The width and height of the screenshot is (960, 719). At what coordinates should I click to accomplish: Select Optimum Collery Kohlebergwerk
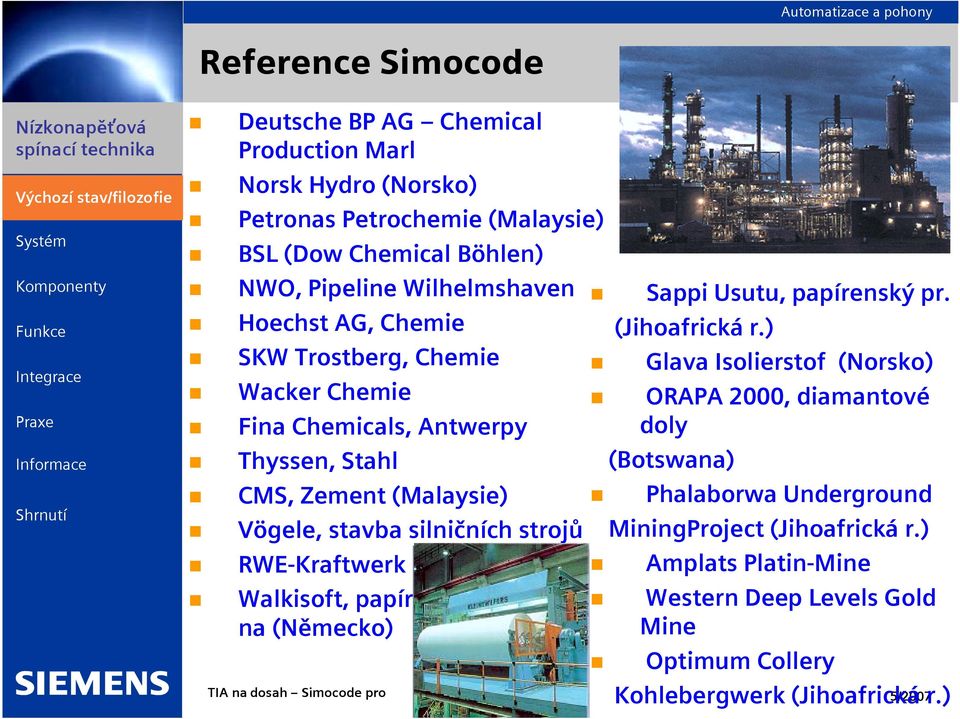click(782, 678)
